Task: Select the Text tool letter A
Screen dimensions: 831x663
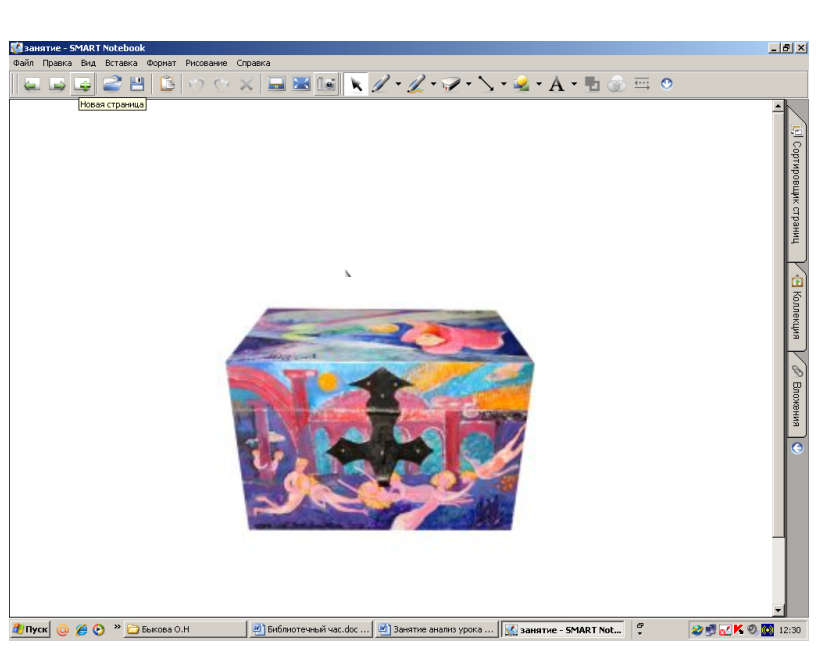Action: tap(556, 84)
